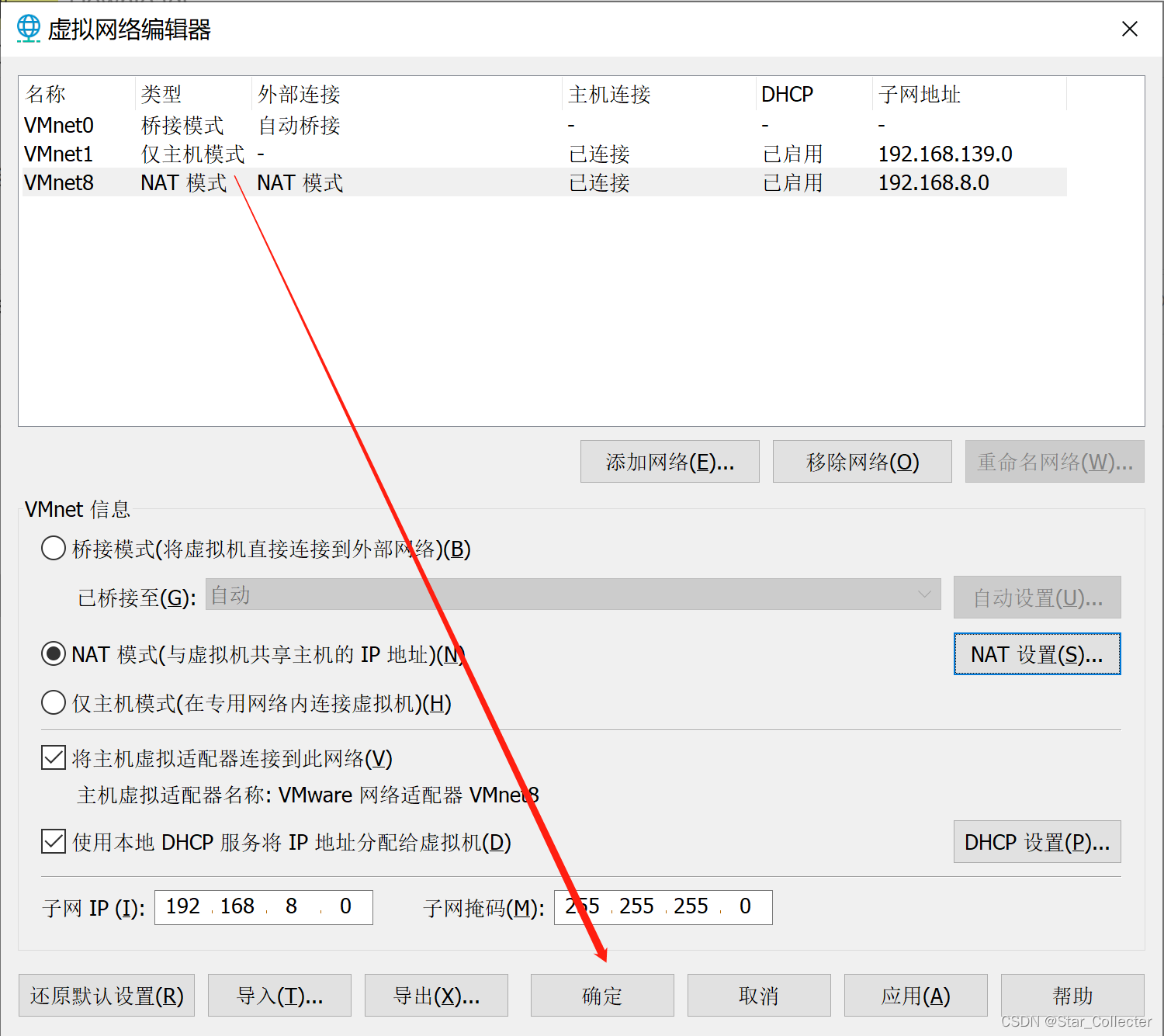Click the 已启用 DHCP cell of VMnet8
Viewport: 1164px width, 1036px height.
tap(792, 182)
